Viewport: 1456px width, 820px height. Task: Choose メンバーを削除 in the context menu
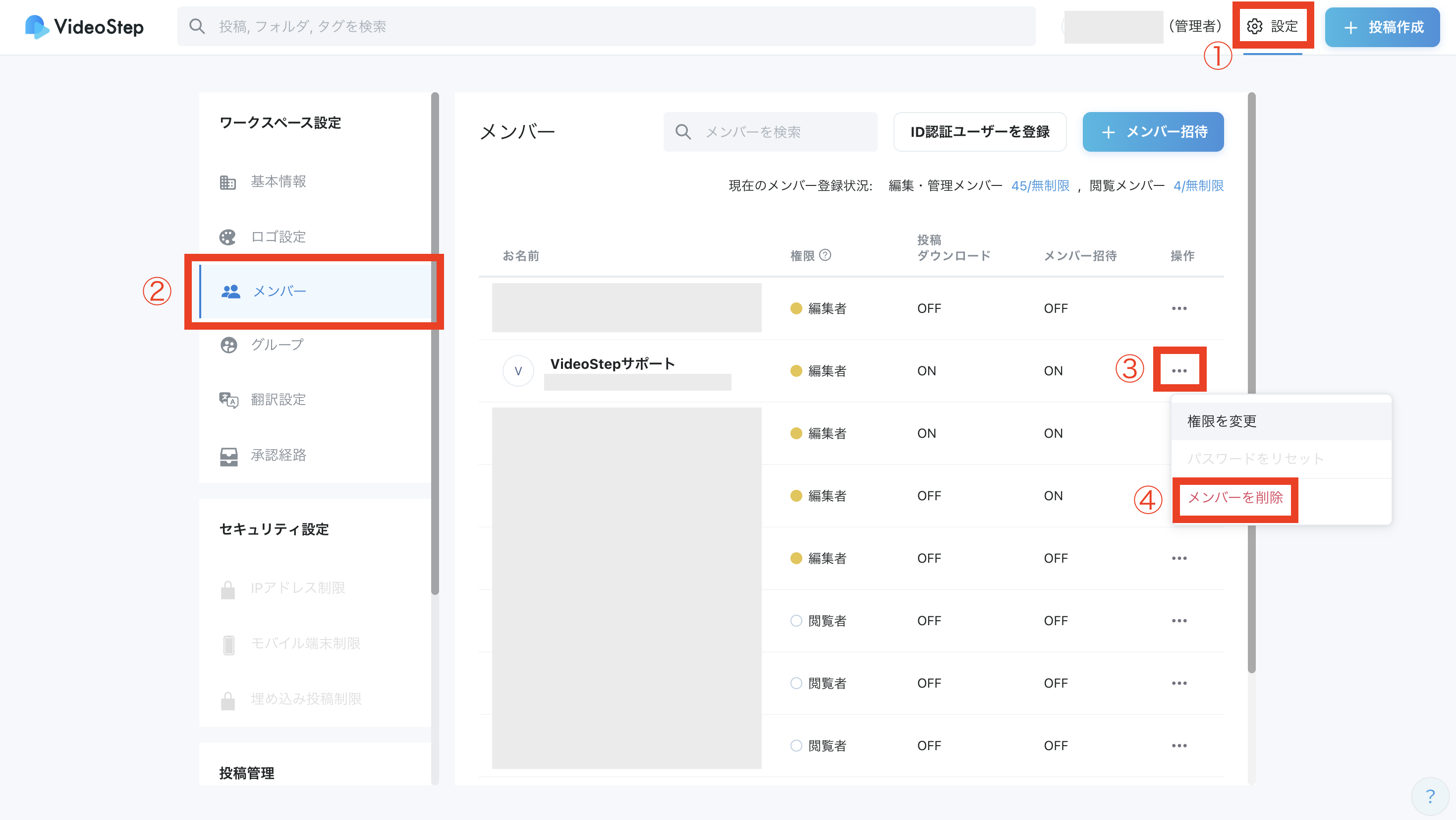pyautogui.click(x=1235, y=498)
